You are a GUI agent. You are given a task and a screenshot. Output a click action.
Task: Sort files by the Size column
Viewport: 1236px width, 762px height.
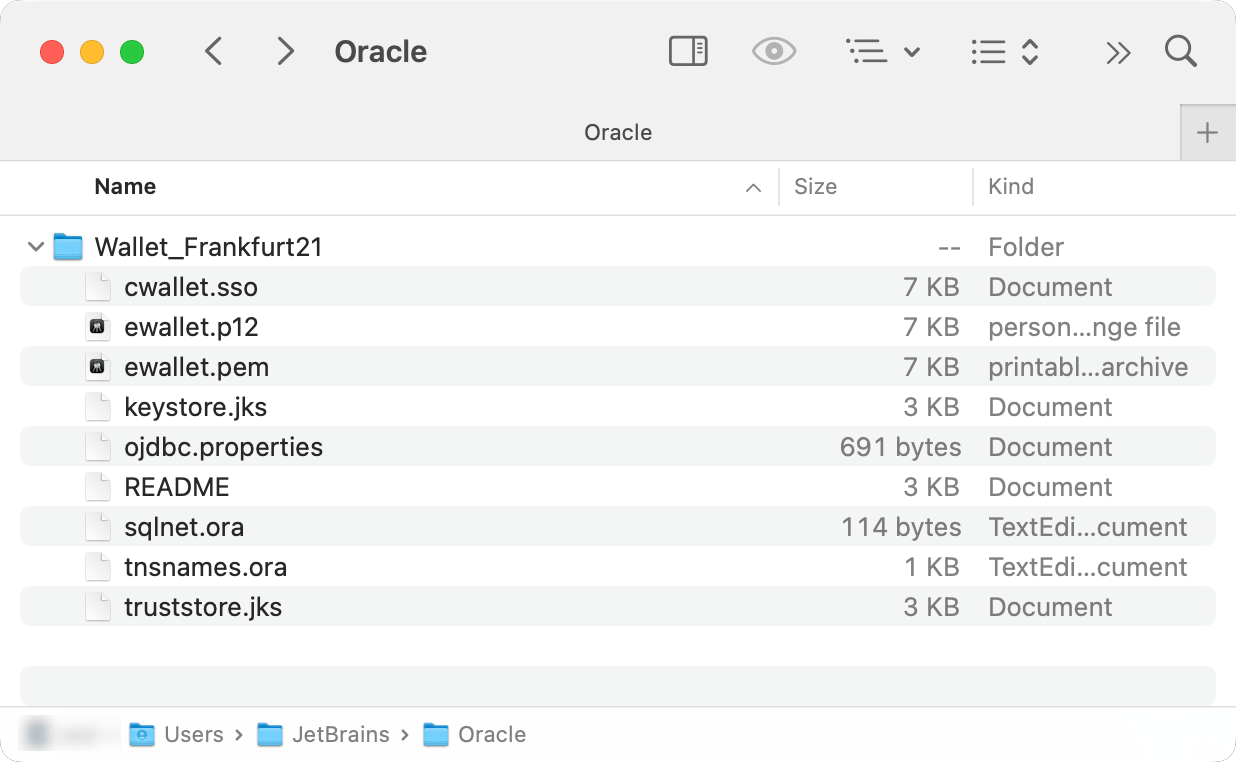815,186
